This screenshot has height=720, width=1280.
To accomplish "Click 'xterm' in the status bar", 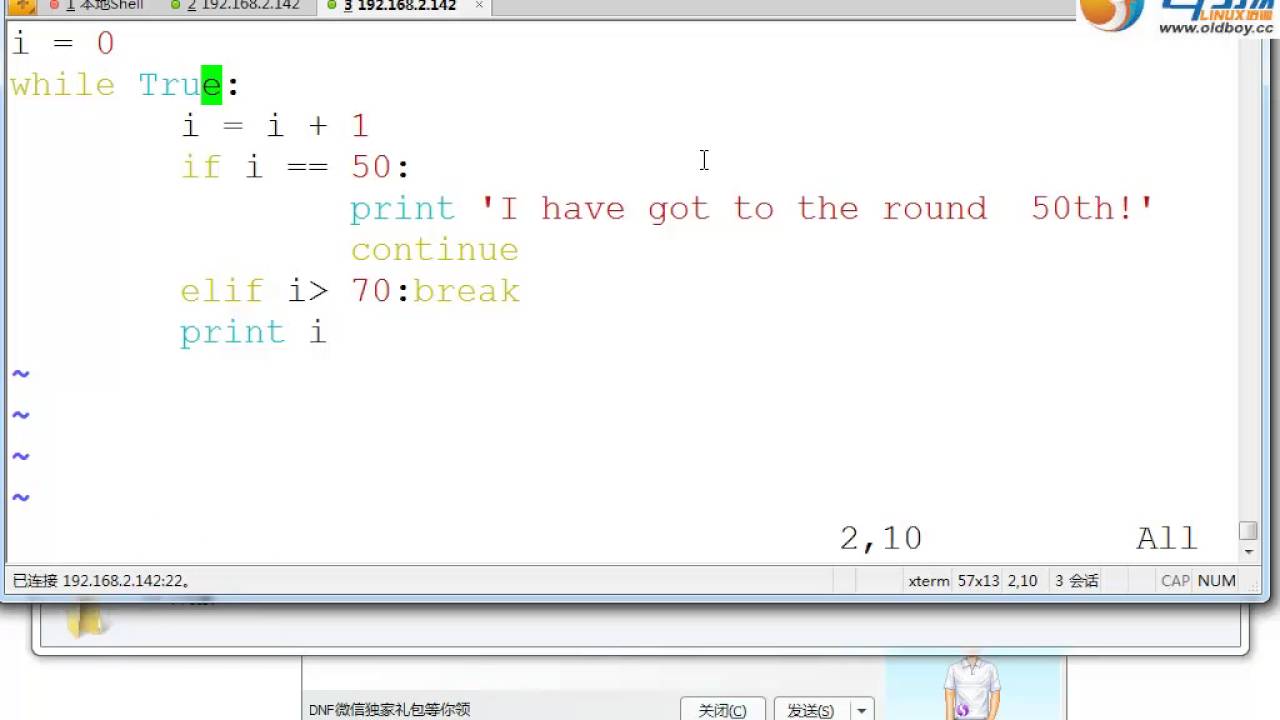I will pos(929,580).
